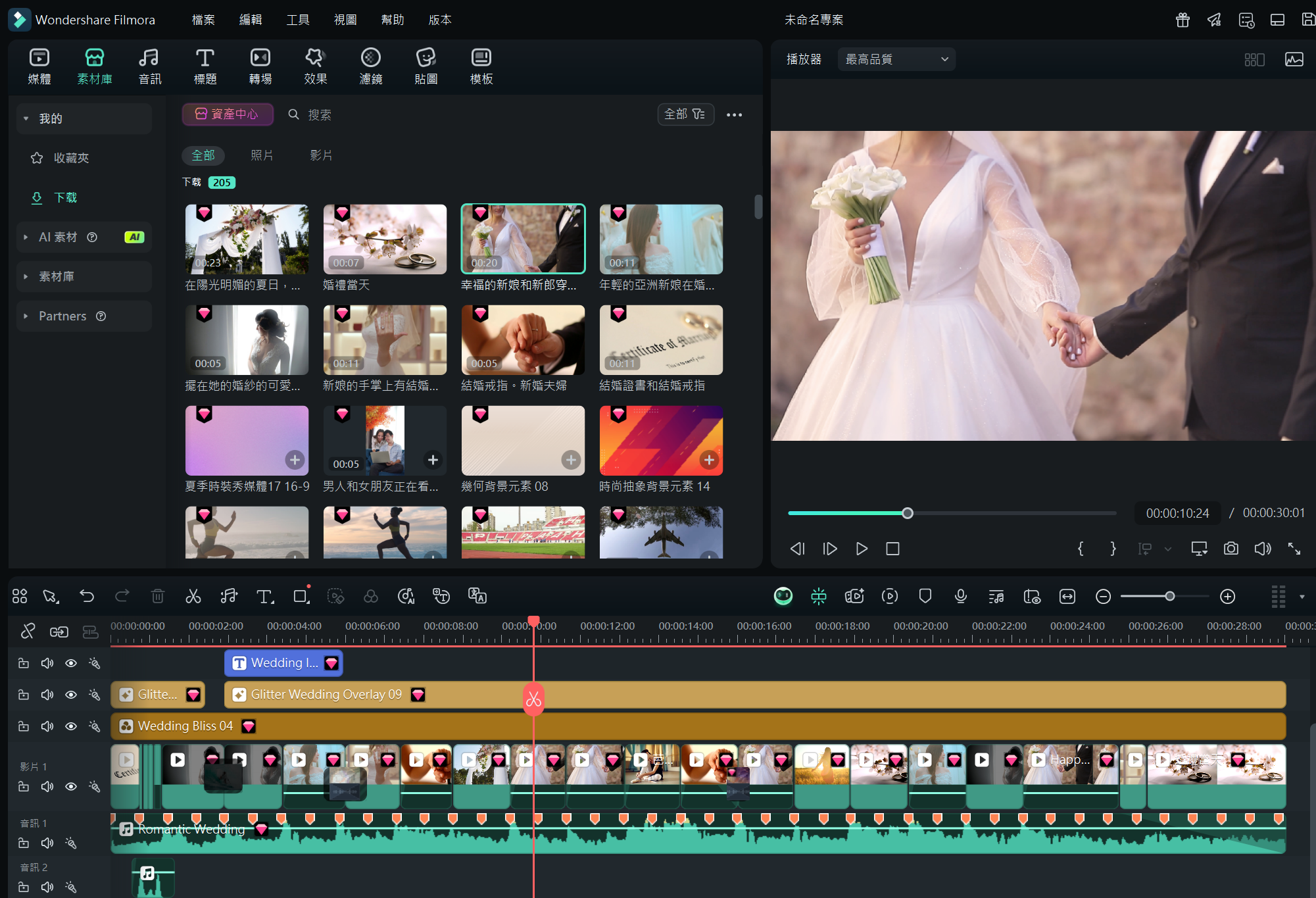The height and width of the screenshot is (898, 1316).
Task: Open the 最高品質 quality dropdown
Action: pos(896,59)
